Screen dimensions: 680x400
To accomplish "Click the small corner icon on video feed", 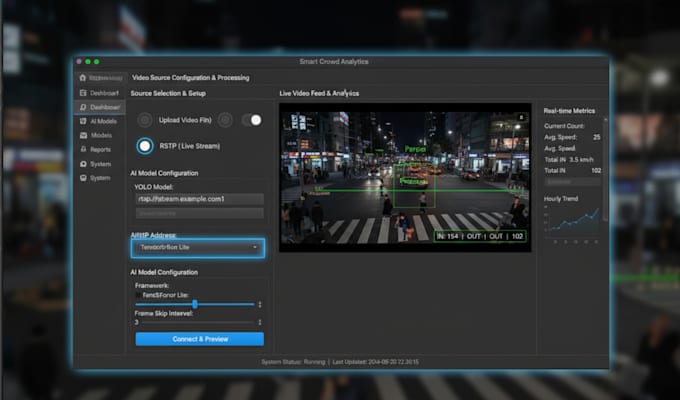I will [x=522, y=117].
